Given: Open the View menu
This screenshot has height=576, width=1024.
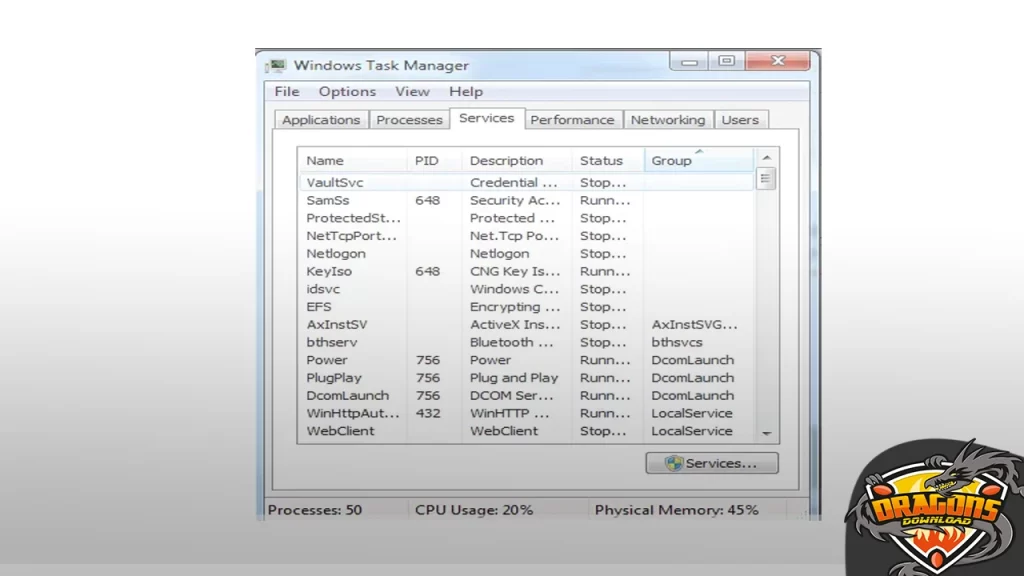Looking at the screenshot, I should click(x=412, y=91).
